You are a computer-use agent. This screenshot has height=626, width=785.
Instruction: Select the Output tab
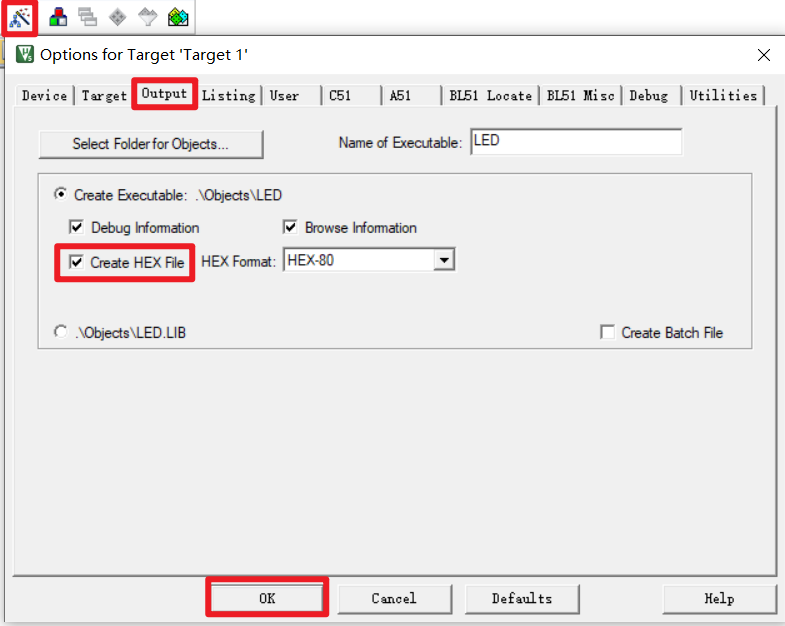[164, 94]
